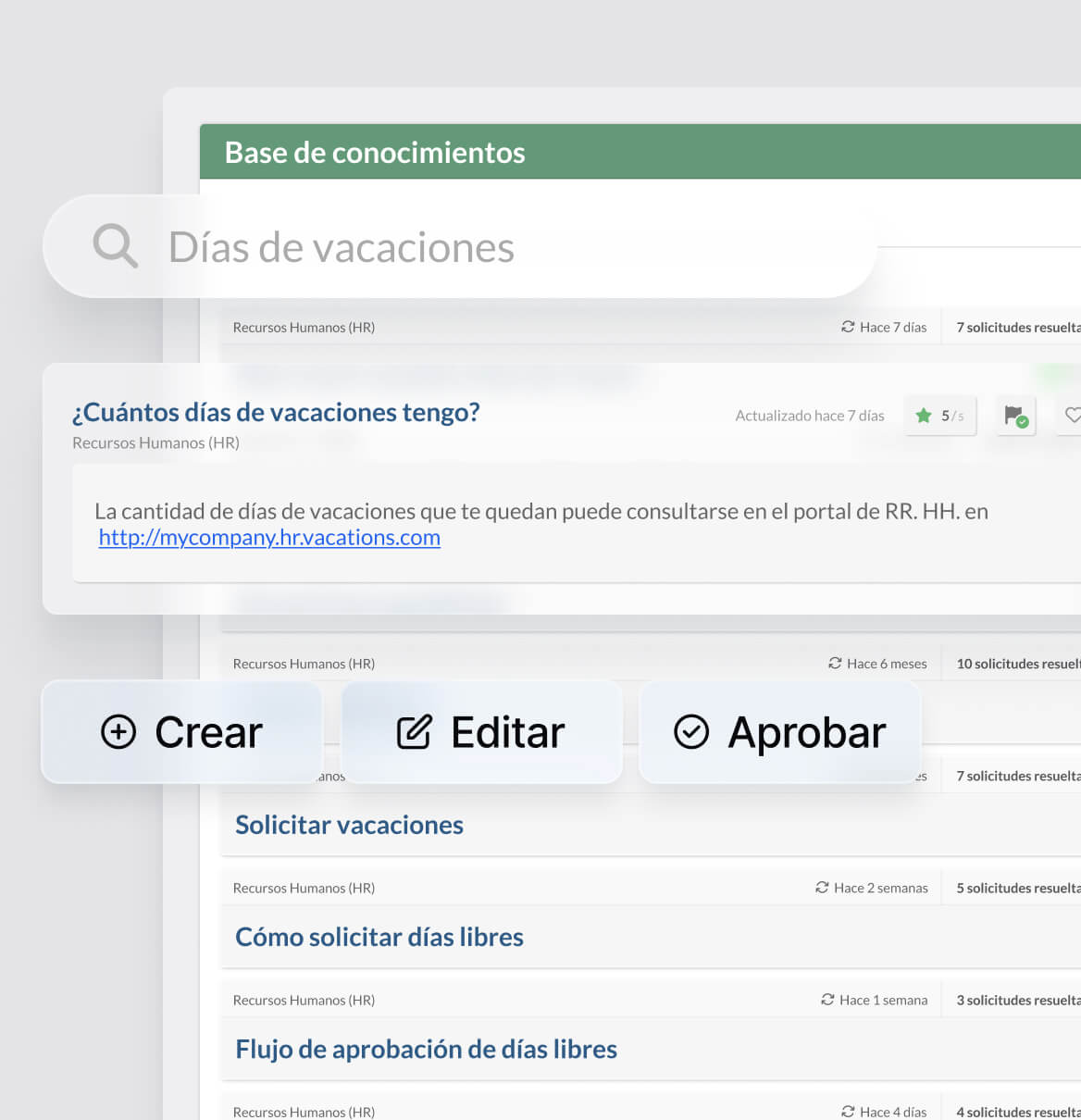Click "5 solicitudes resueltas" counter

click(1018, 888)
